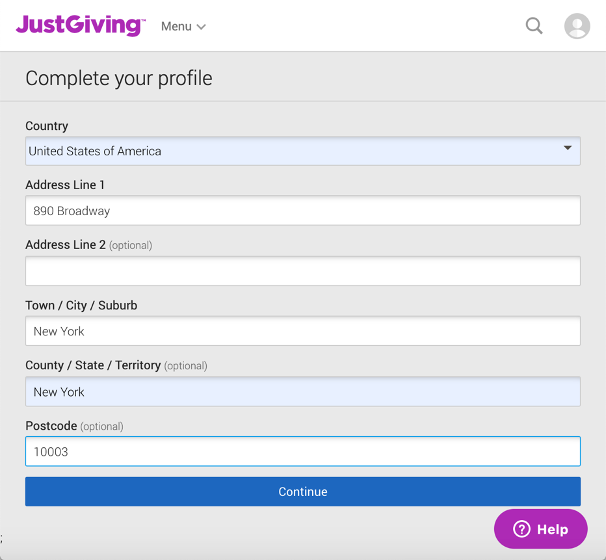This screenshot has height=560, width=606.
Task: Open the Country dropdown arrow
Action: tap(567, 148)
